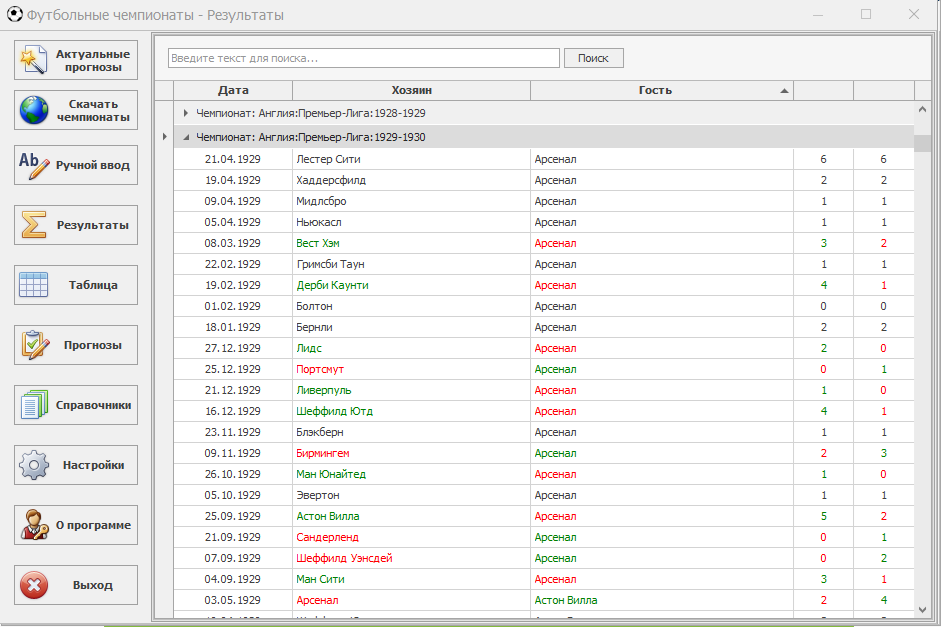Screen dimensions: 941x627
Task: Click Ручной ввод button label
Action: [x=92, y=165]
